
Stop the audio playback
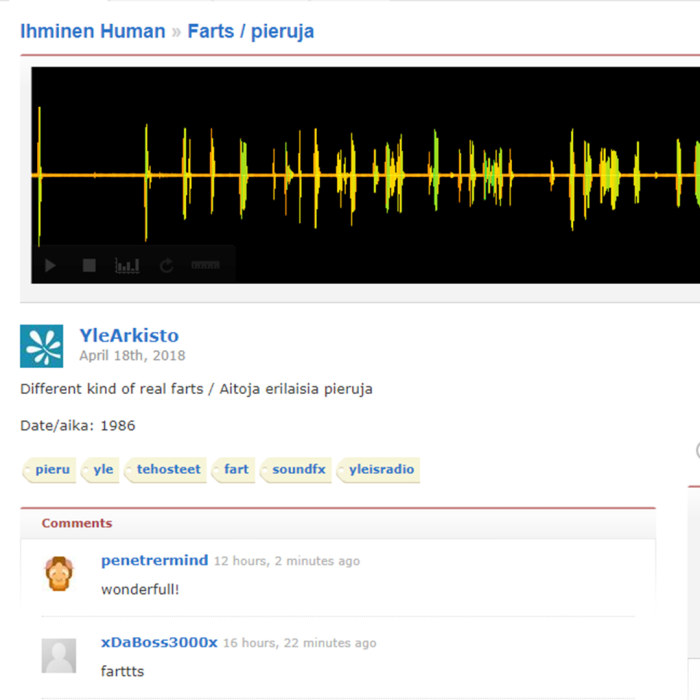[89, 266]
